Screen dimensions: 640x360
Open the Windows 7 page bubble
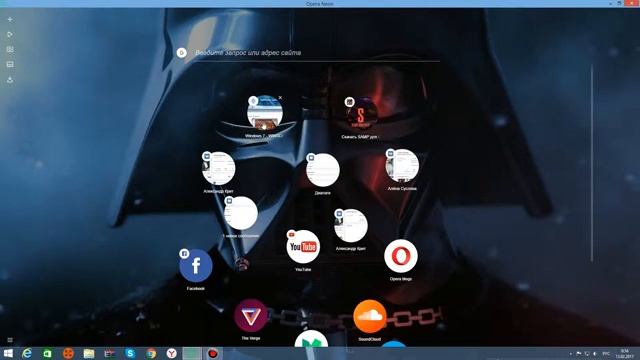point(265,112)
